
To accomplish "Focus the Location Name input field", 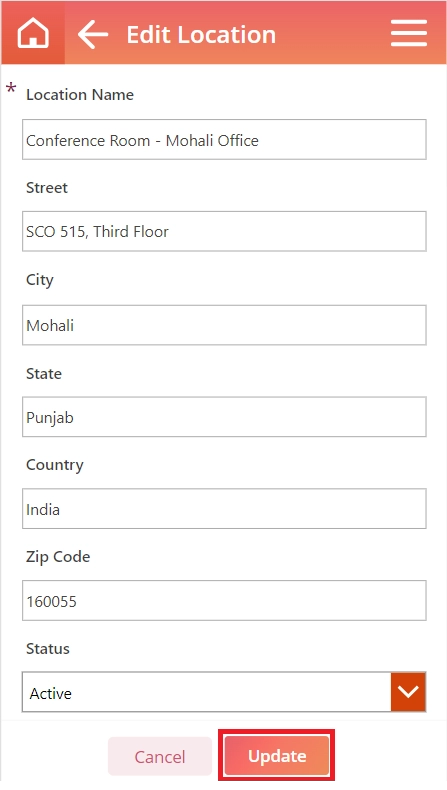I will coord(224,140).
